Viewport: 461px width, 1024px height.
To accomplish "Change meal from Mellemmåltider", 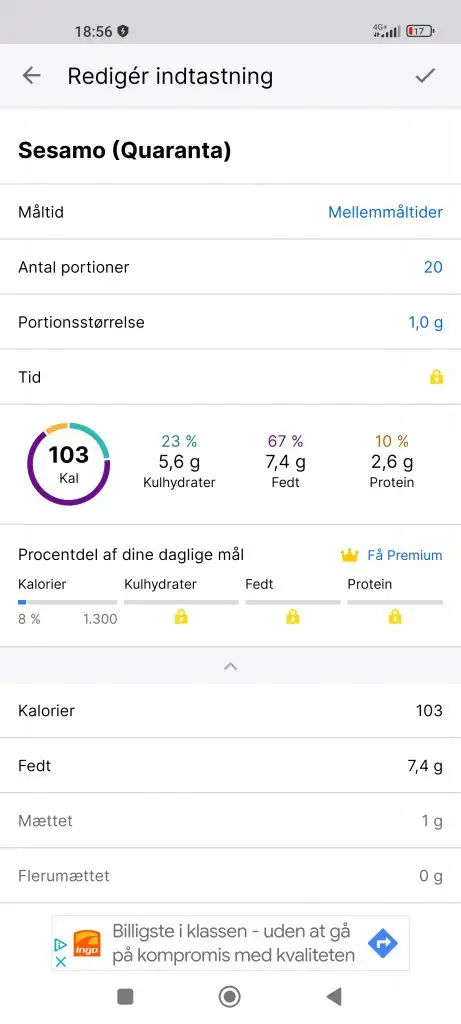I will tap(385, 212).
